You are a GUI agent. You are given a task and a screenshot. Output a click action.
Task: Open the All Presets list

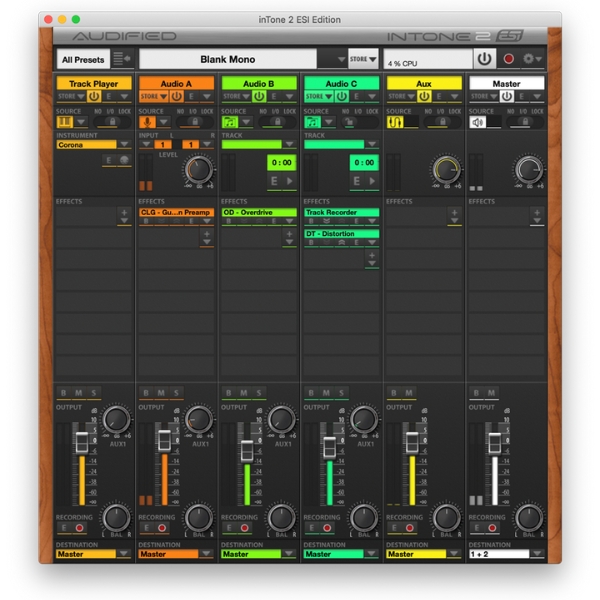pos(82,59)
